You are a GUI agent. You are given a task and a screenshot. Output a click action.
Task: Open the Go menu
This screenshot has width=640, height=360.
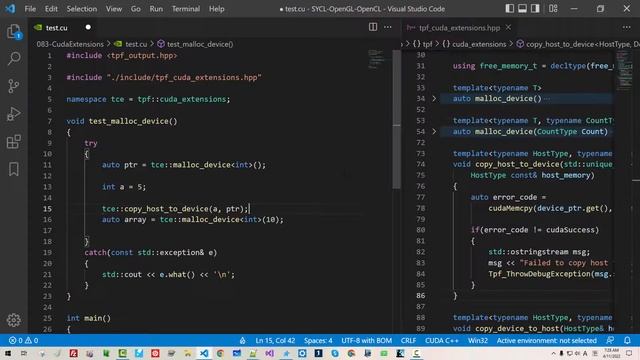coord(136,9)
